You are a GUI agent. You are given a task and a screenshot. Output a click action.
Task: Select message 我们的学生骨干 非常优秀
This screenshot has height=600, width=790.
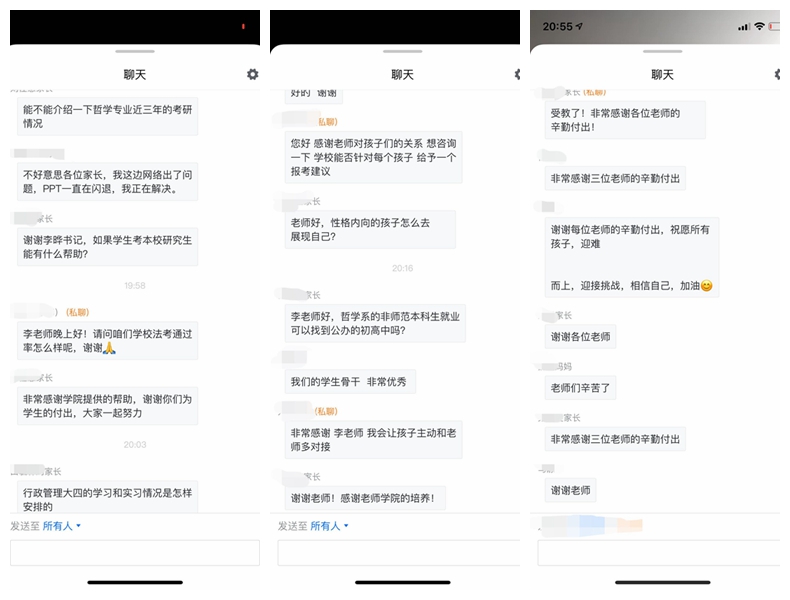[x=350, y=382]
